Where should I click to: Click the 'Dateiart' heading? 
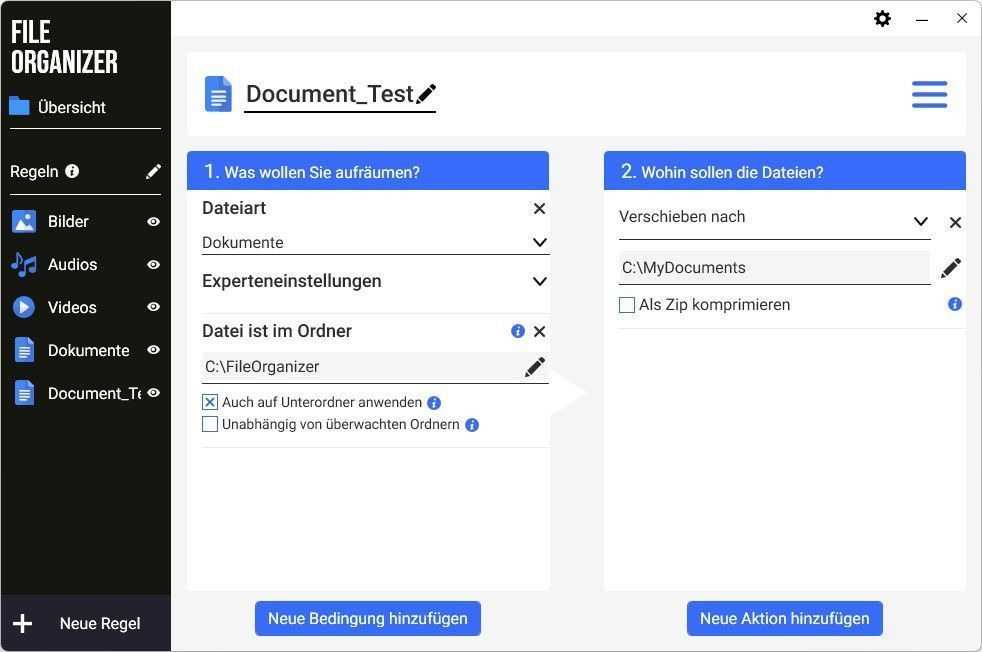[x=234, y=208]
